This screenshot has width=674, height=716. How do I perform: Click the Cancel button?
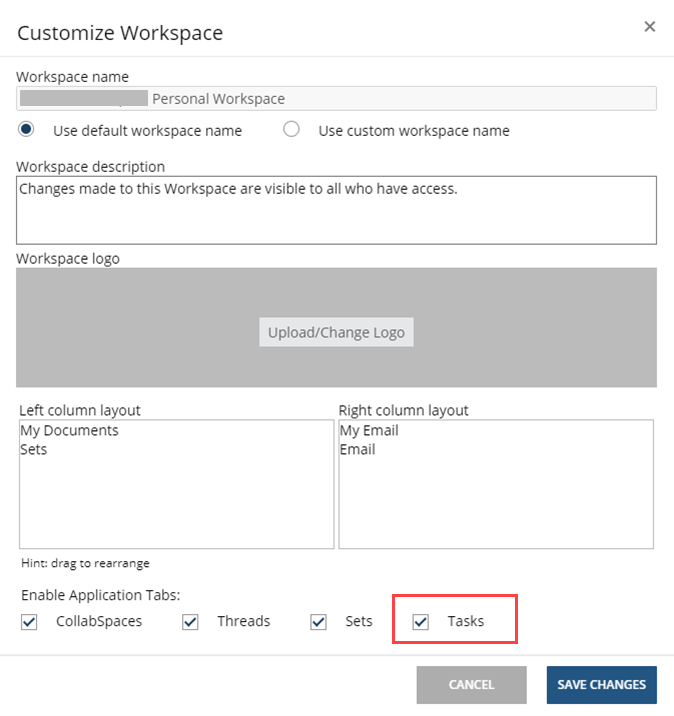(471, 685)
